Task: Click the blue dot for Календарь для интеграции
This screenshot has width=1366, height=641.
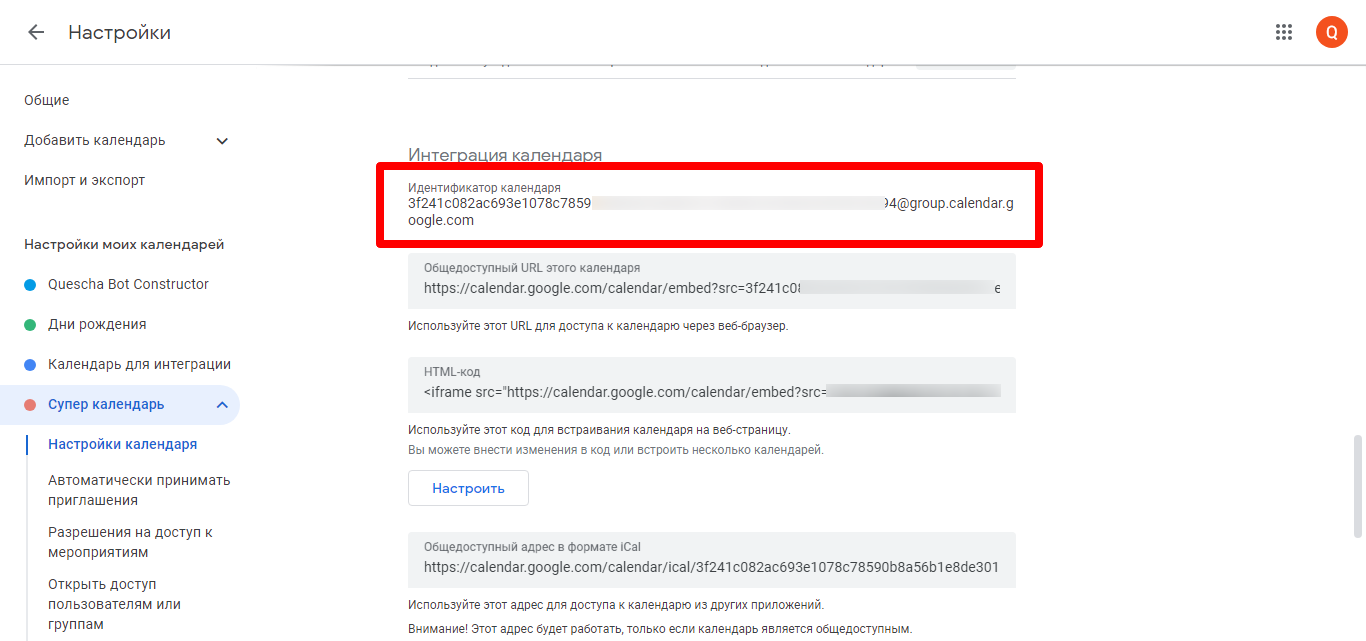Action: [30, 365]
